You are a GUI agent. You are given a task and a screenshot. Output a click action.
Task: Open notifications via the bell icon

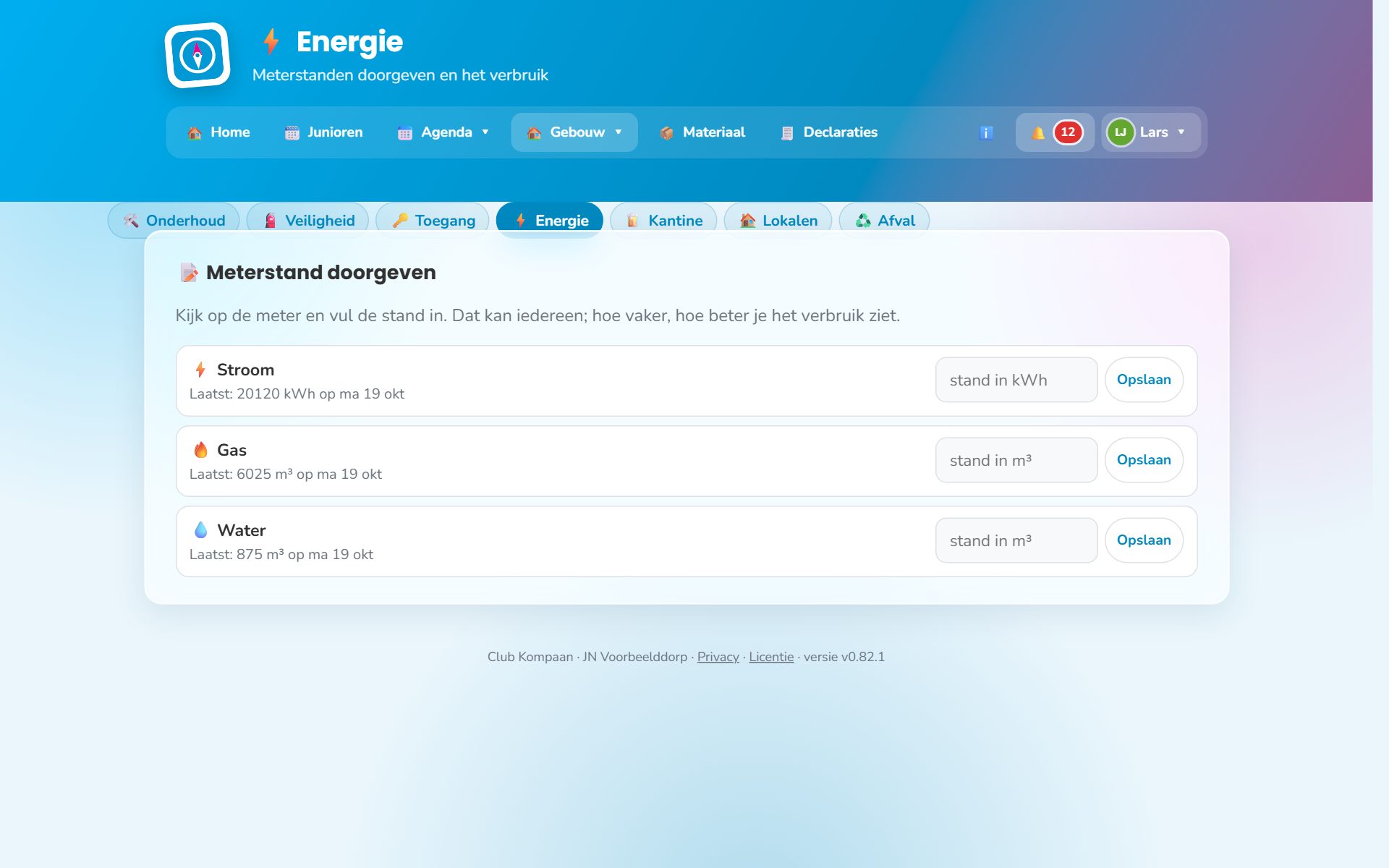tap(1038, 132)
